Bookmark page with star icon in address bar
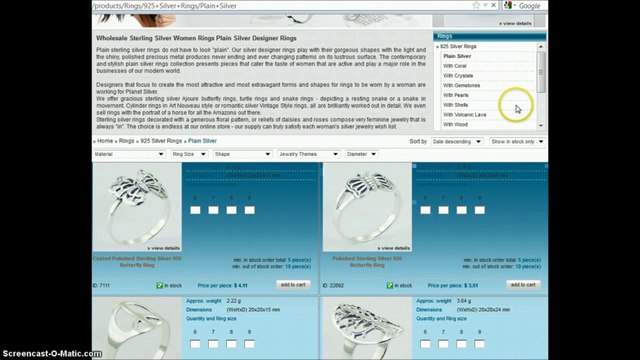 (476, 5)
